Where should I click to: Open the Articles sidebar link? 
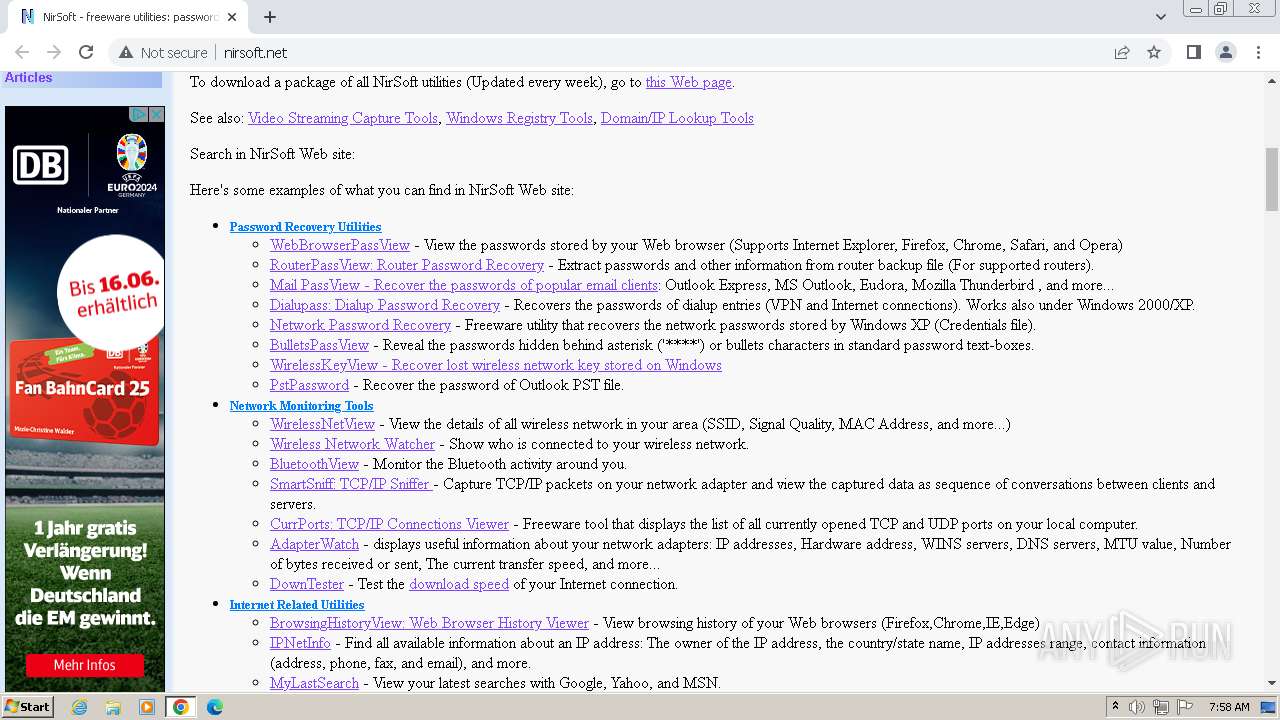28,77
